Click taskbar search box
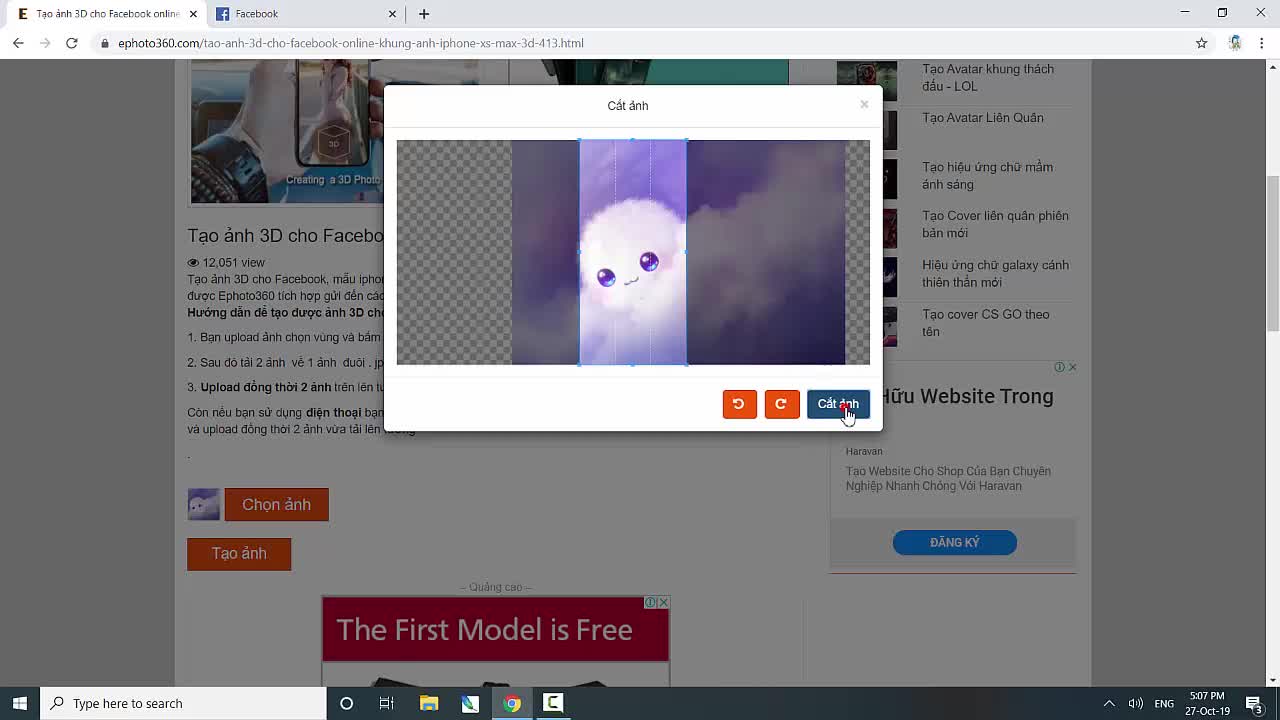This screenshot has height=720, width=1280. click(x=183, y=703)
